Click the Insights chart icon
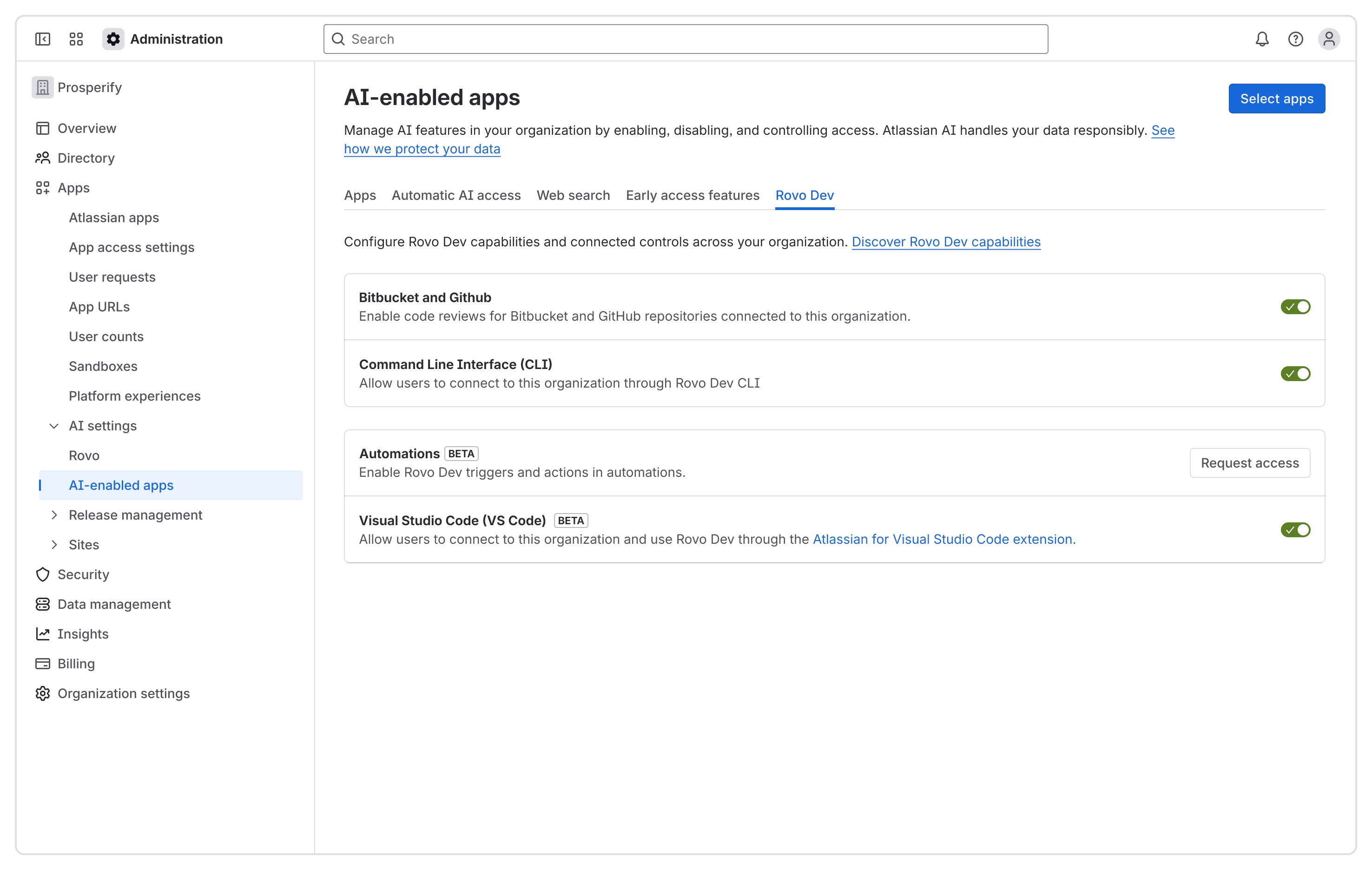This screenshot has width=1372, height=870. (43, 633)
